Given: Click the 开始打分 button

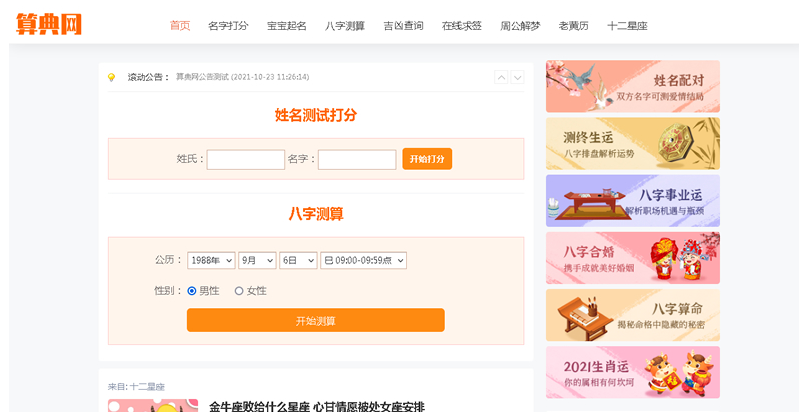Looking at the screenshot, I should 427,159.
